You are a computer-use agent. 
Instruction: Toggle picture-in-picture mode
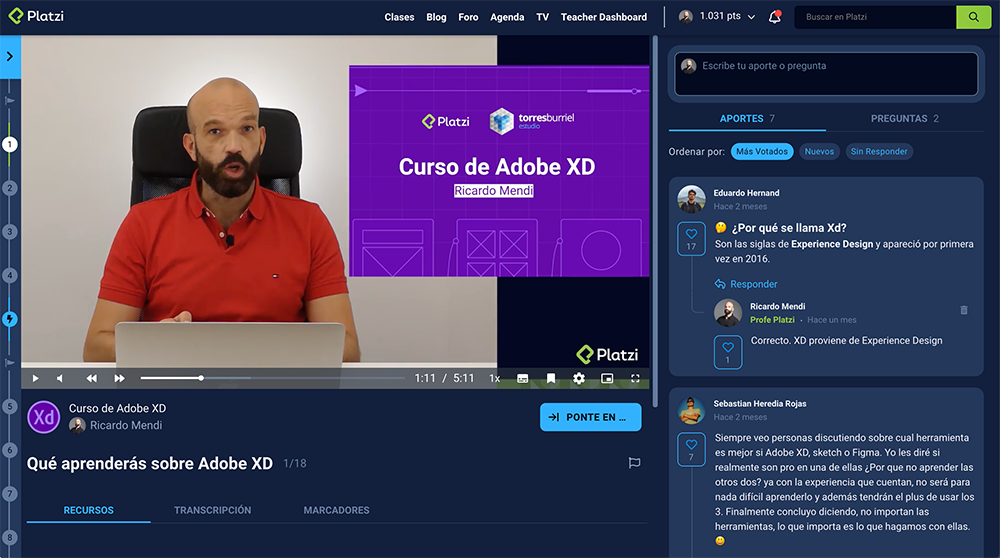(x=607, y=378)
